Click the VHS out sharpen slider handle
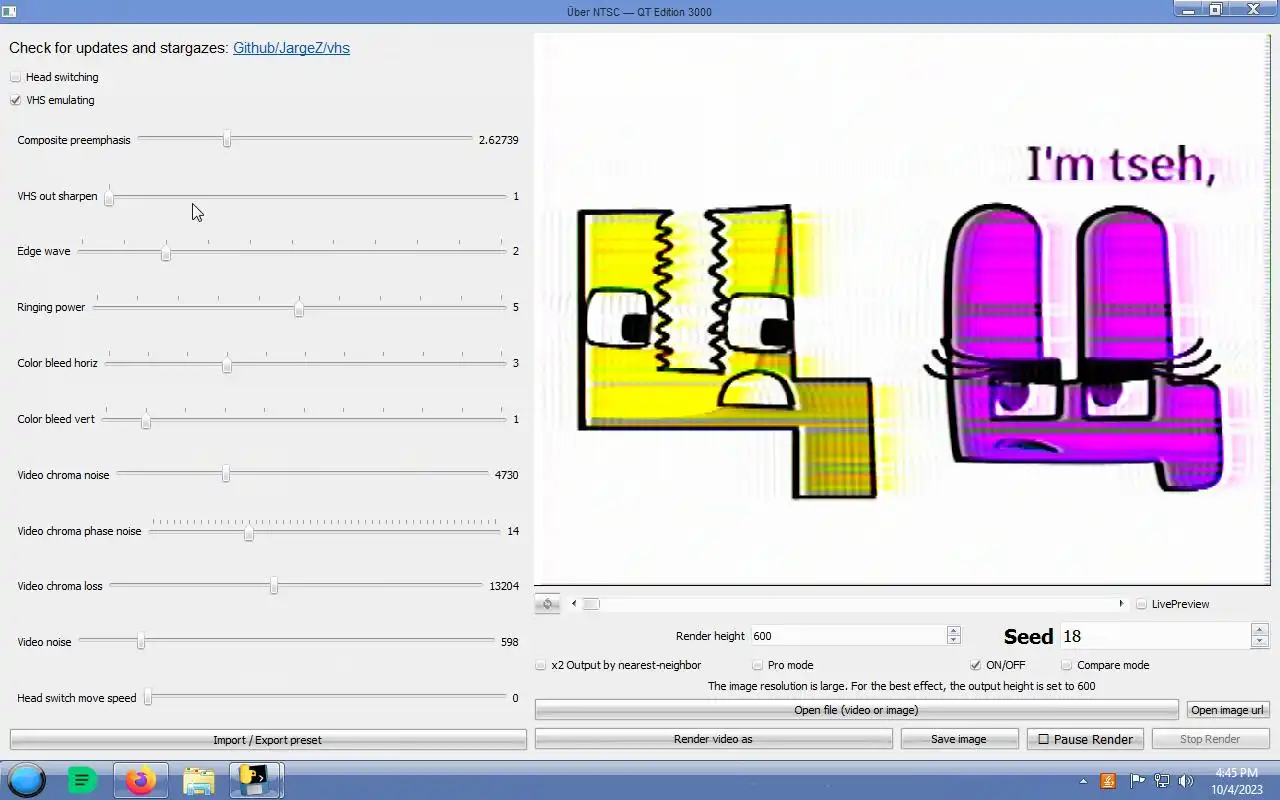 tap(109, 196)
